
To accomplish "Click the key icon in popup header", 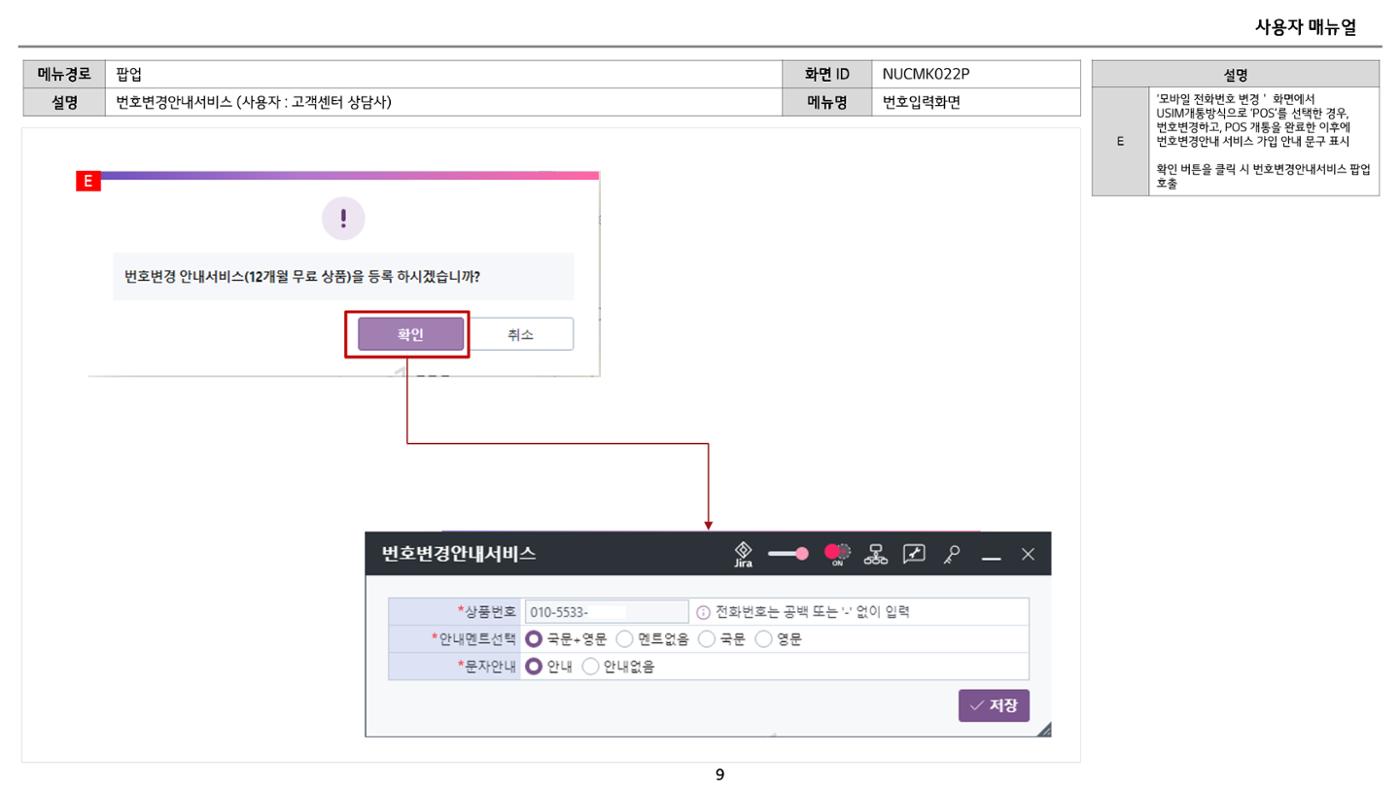I will click(952, 553).
